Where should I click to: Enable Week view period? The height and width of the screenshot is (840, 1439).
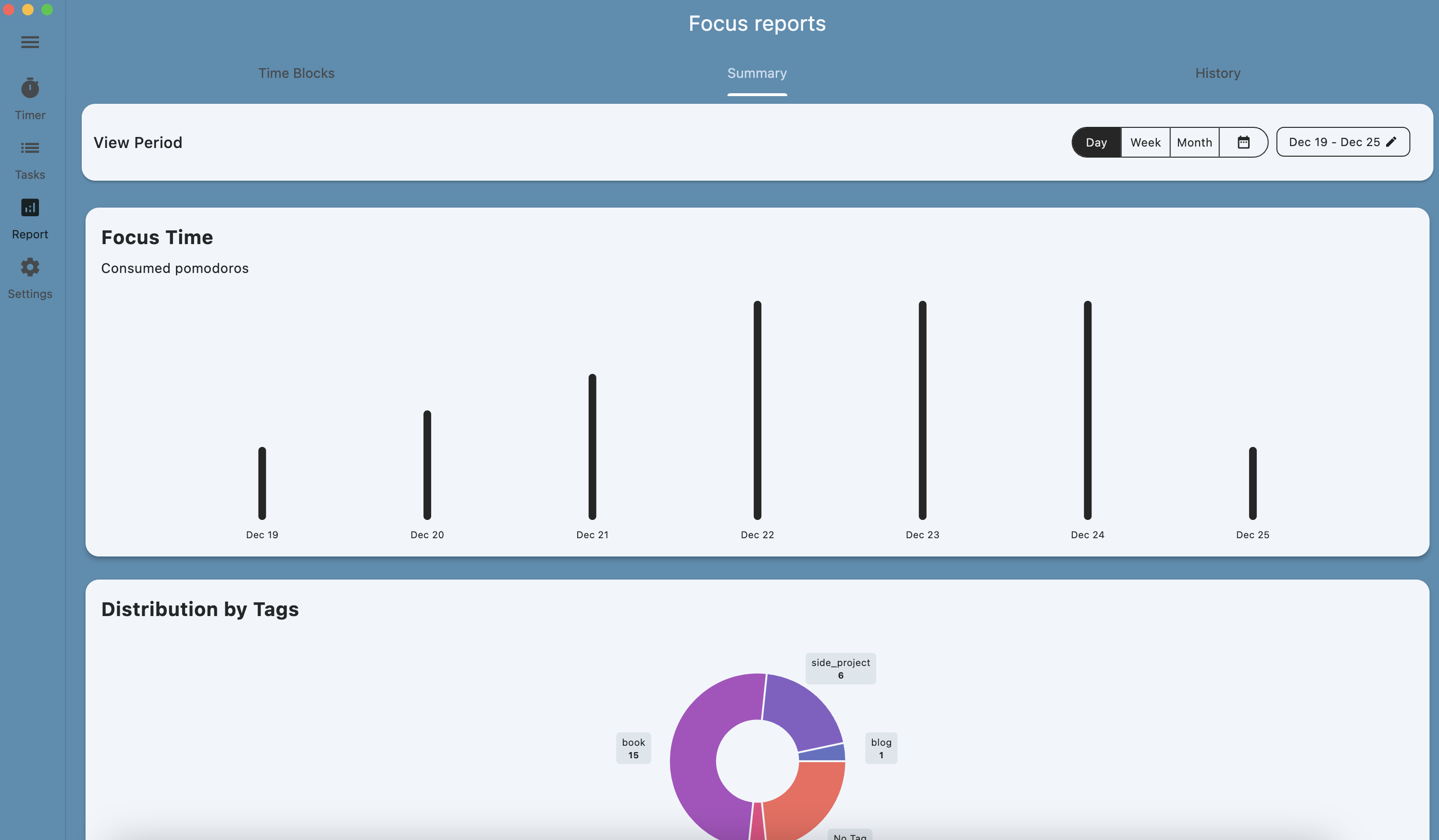[1145, 142]
